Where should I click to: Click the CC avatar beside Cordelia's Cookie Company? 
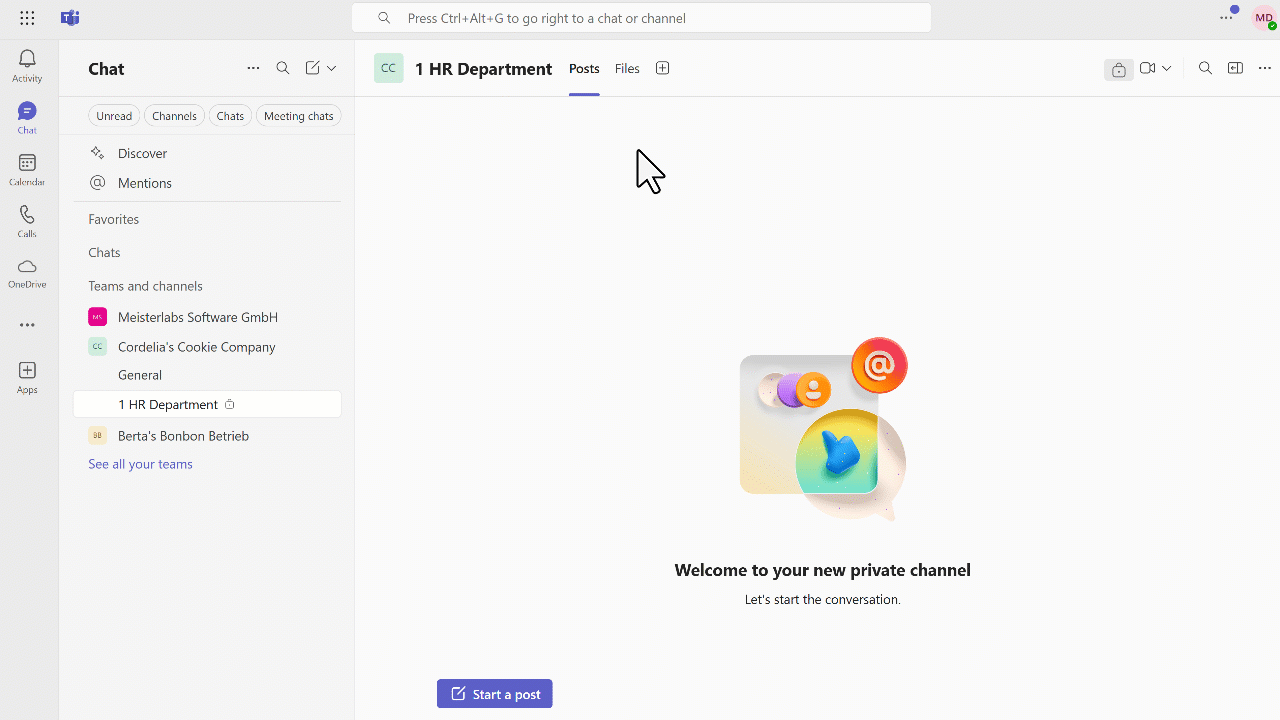(97, 347)
